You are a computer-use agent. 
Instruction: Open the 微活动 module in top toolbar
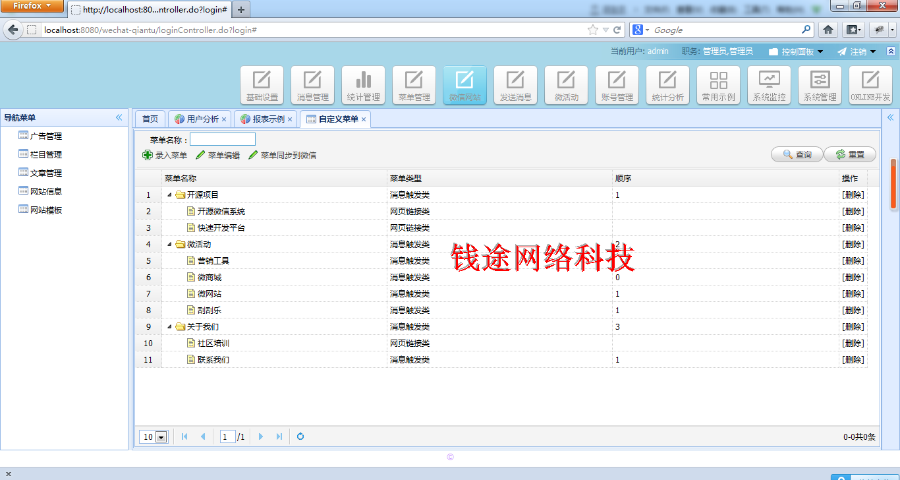[566, 85]
